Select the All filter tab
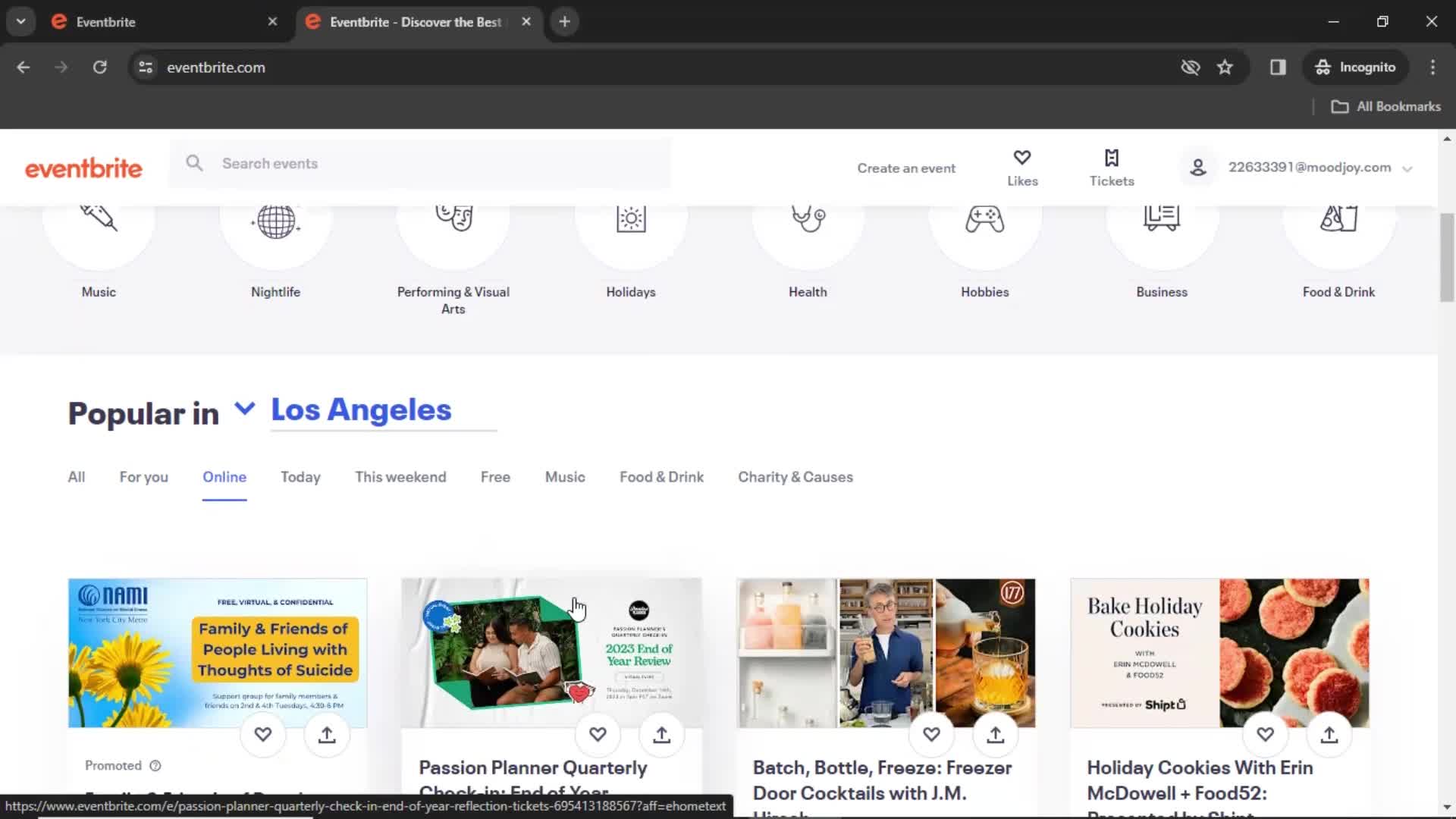Viewport: 1456px width, 819px height. pyautogui.click(x=77, y=477)
